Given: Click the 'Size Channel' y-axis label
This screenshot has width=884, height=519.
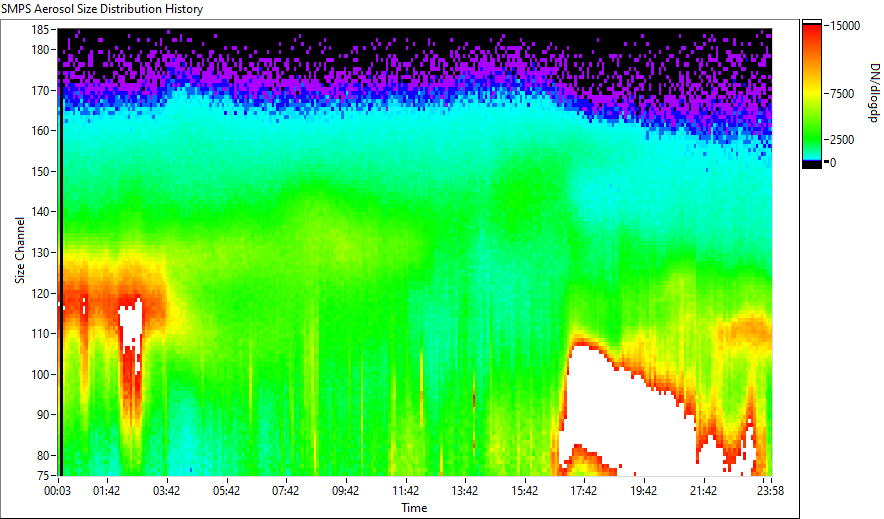Looking at the screenshot, I should pos(20,250).
